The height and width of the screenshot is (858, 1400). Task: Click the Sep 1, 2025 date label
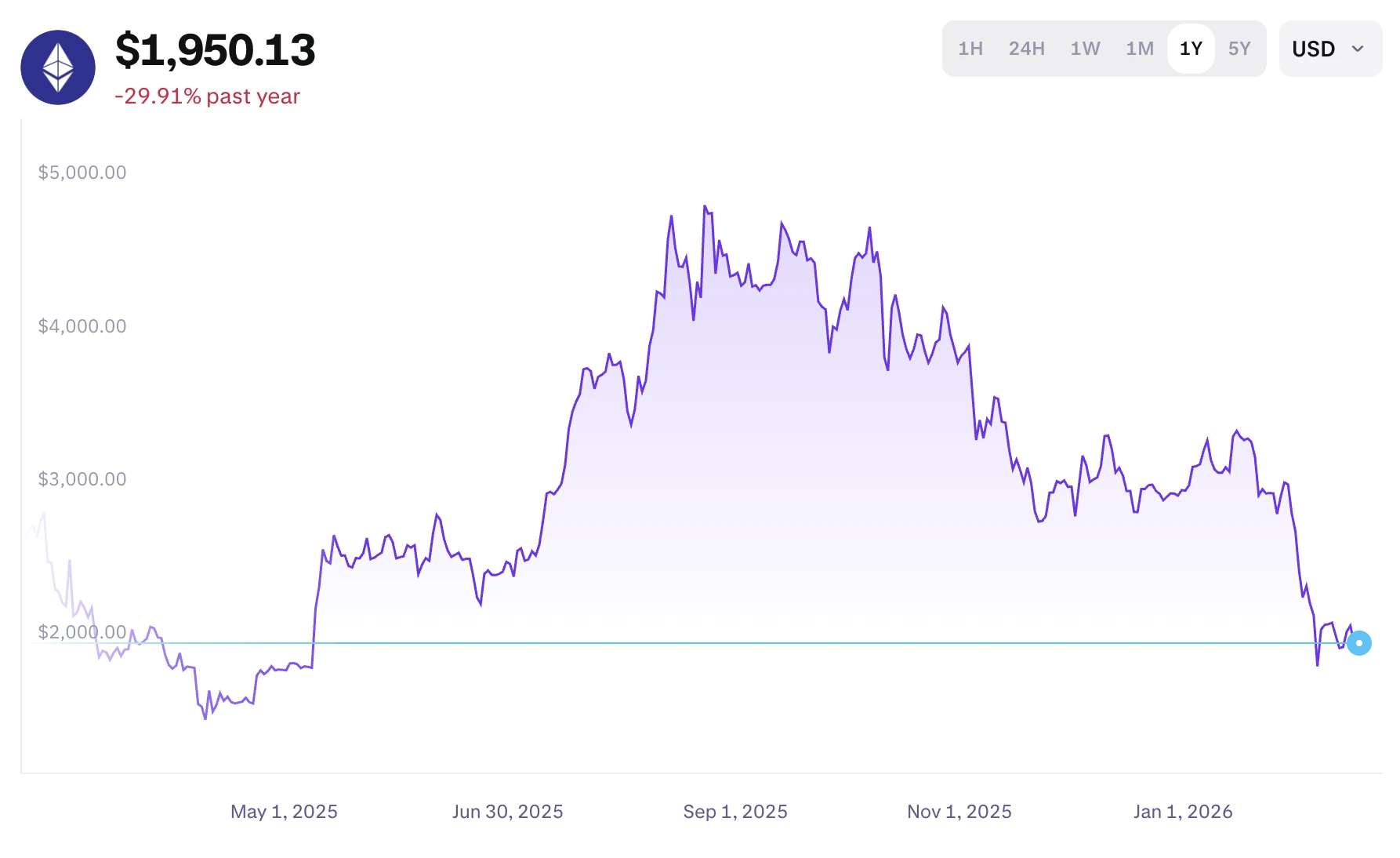735,812
